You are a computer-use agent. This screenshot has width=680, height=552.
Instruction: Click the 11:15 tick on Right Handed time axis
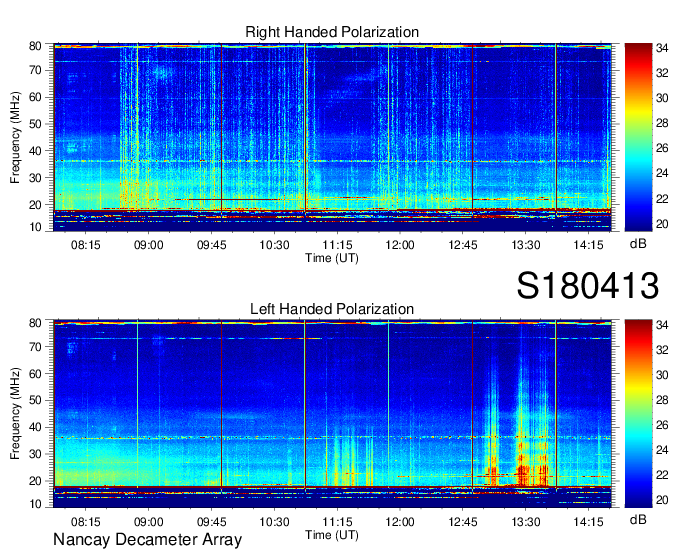337,245
